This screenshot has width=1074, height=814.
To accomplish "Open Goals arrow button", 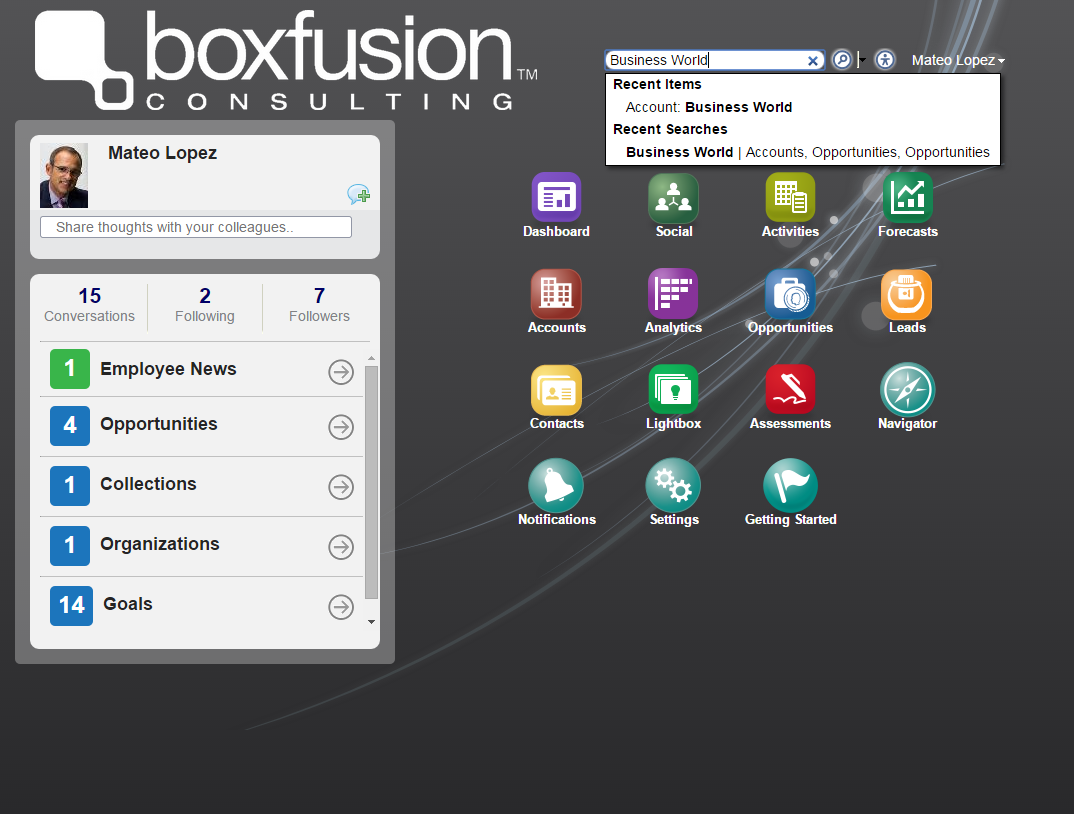I will (x=341, y=606).
